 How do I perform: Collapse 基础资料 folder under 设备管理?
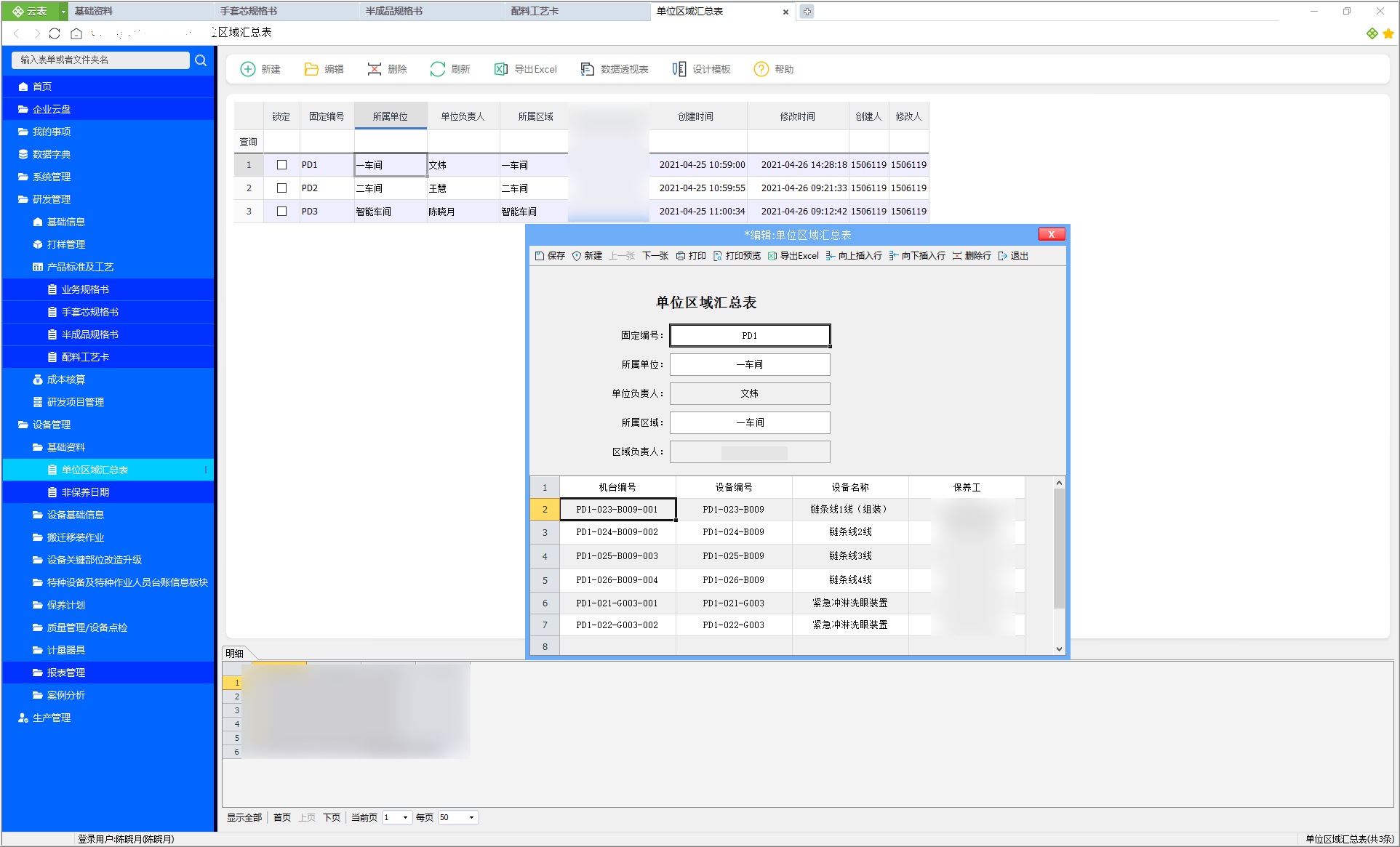[x=38, y=447]
